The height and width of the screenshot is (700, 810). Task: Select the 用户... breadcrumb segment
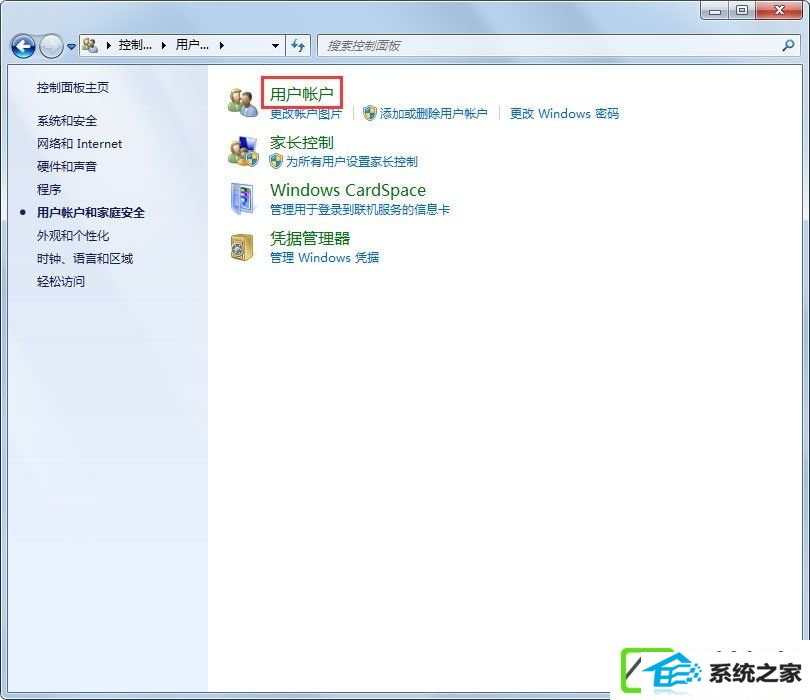(x=192, y=45)
